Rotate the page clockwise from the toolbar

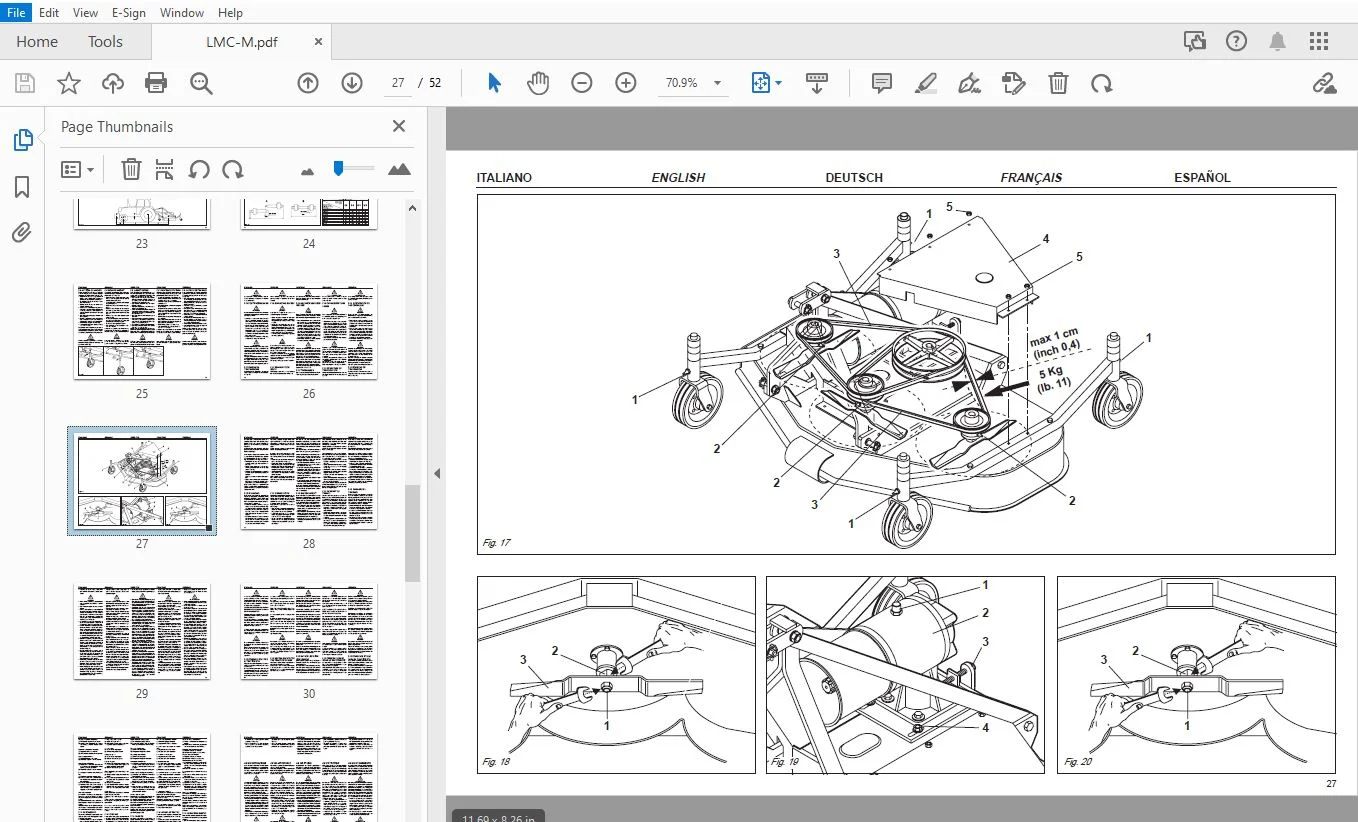tap(1102, 83)
